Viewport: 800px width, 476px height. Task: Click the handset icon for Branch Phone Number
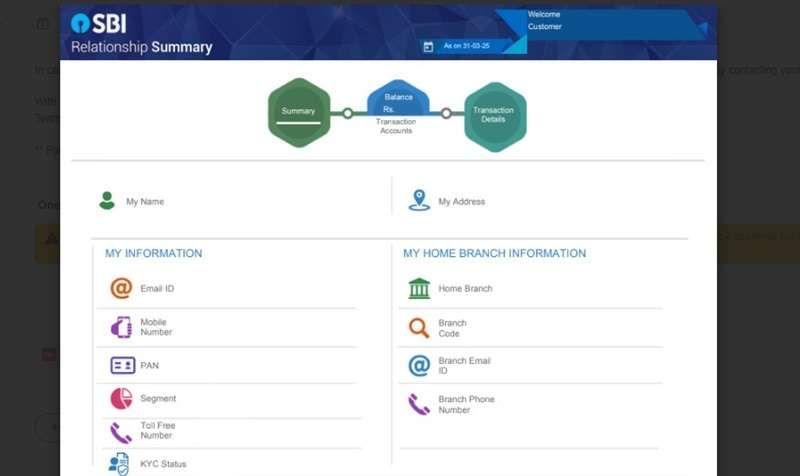click(419, 404)
